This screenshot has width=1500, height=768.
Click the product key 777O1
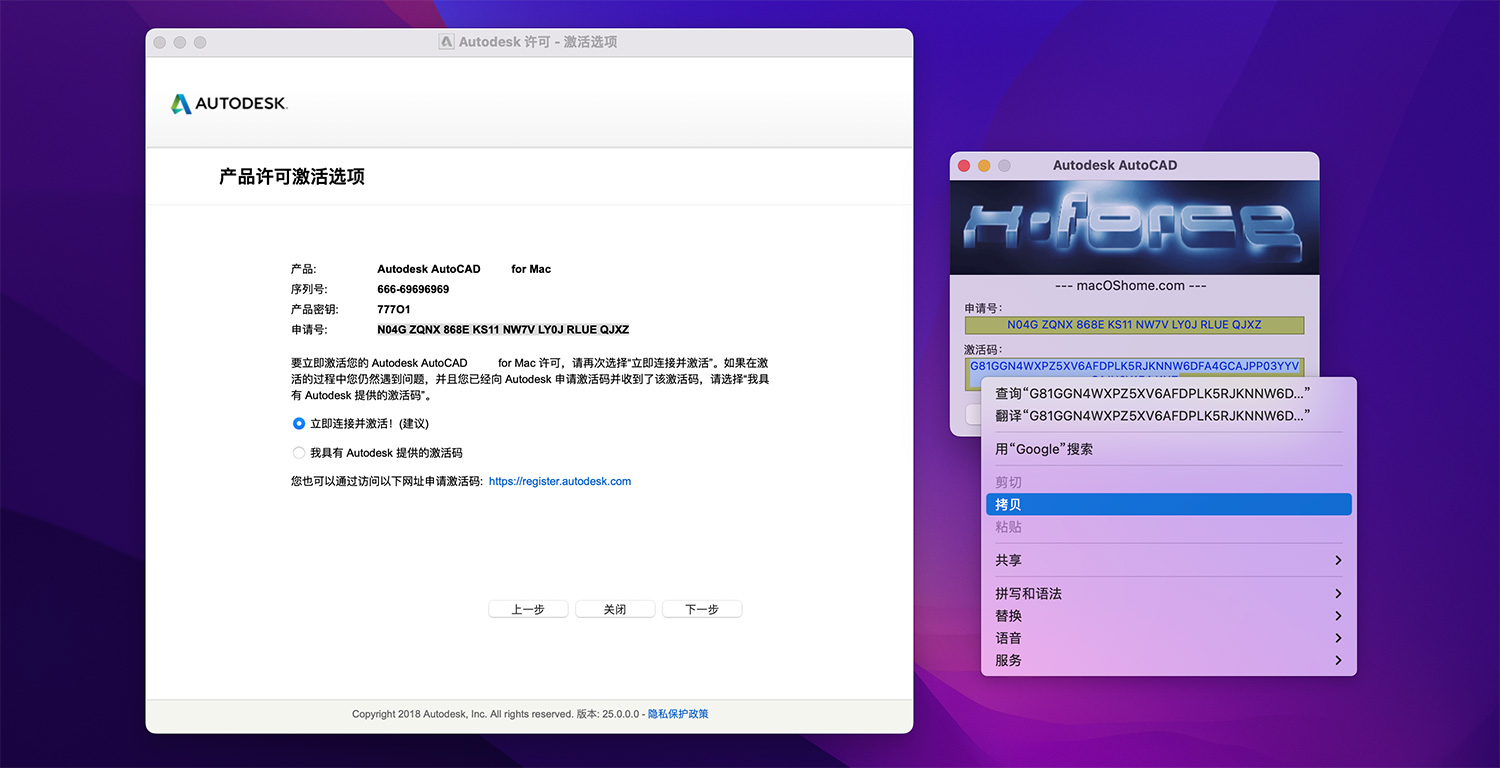point(394,309)
